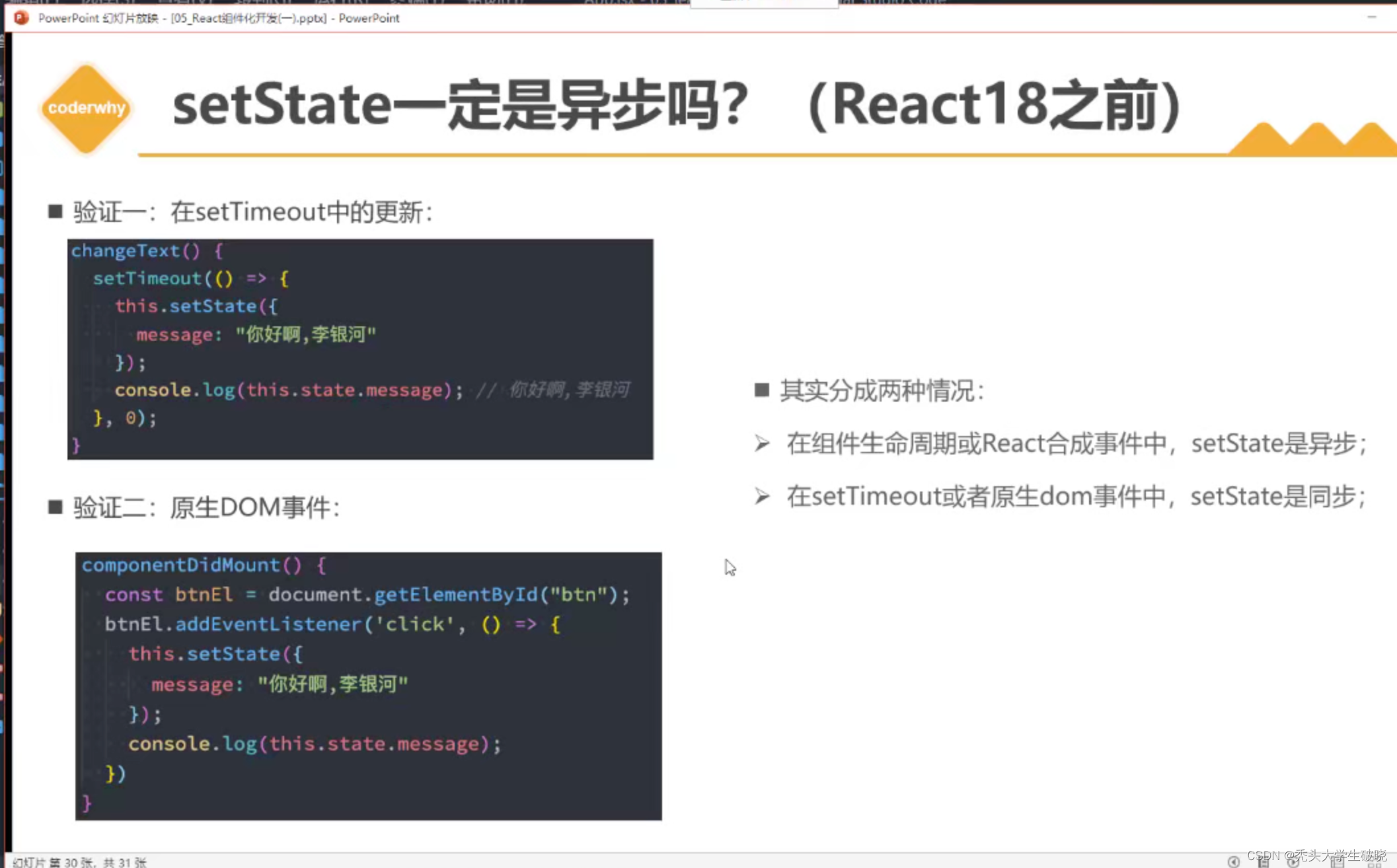Minimize the PowerPoint slideshow window
Screen dimensions: 1397x868
[1372, 17]
